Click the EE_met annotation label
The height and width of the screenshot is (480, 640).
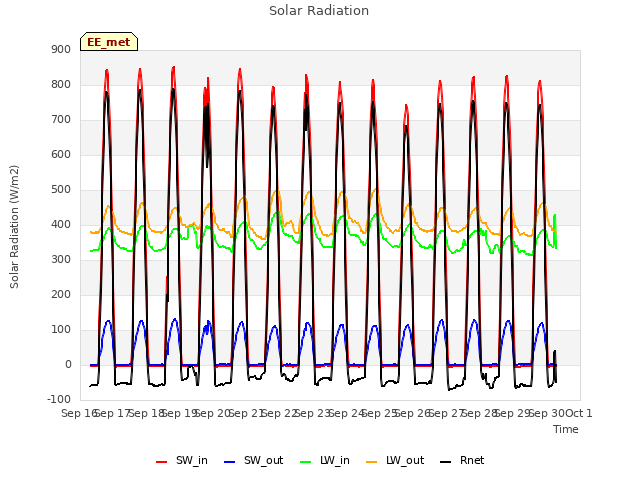[109, 42]
